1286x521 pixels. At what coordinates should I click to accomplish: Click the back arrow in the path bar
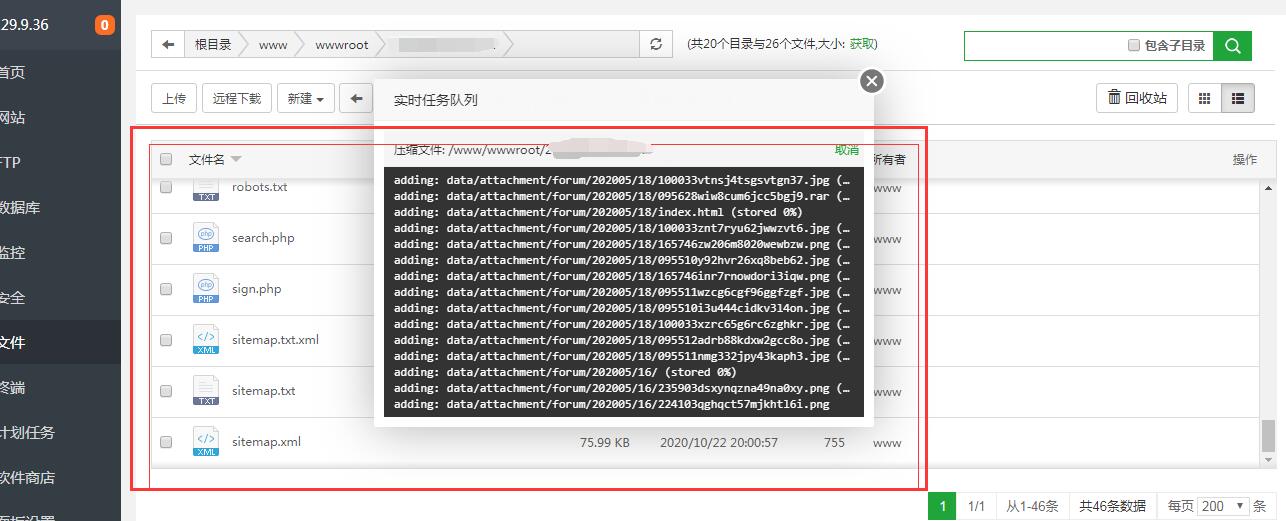tap(168, 44)
